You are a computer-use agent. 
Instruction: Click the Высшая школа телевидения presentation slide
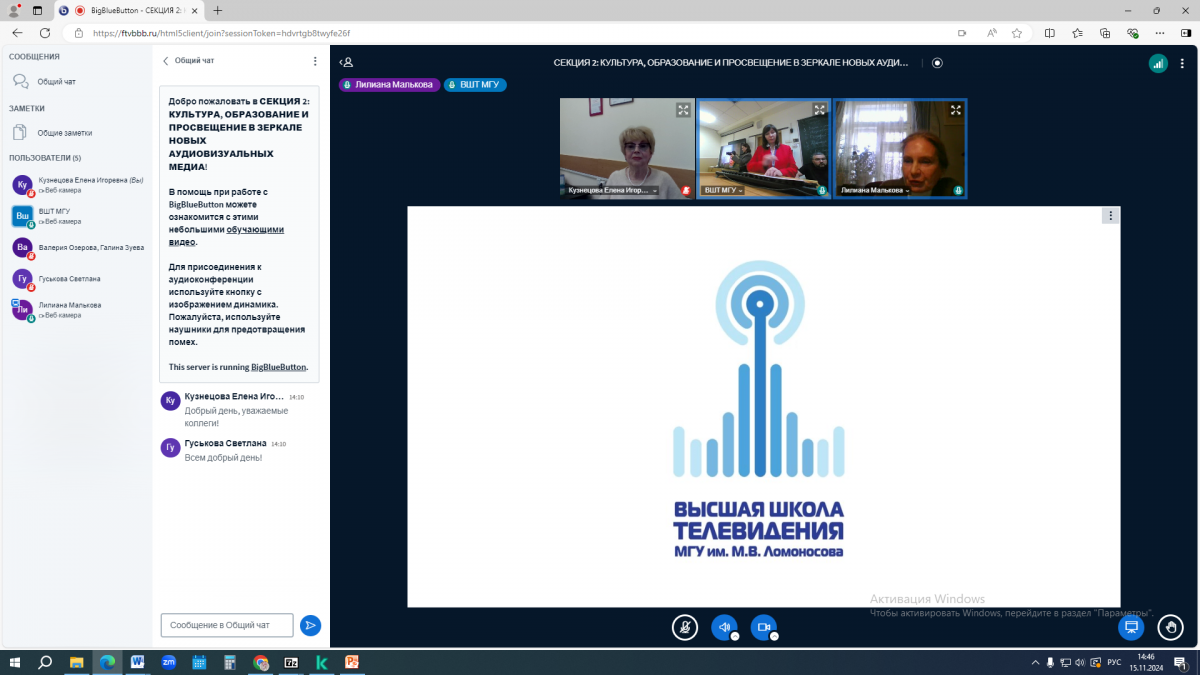point(763,407)
